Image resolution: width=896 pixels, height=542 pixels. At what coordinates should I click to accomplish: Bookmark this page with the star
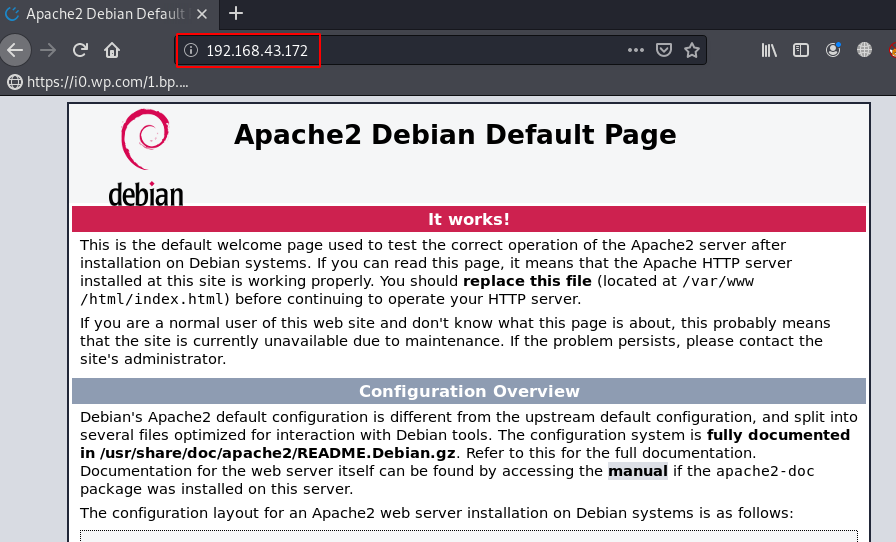[x=692, y=50]
